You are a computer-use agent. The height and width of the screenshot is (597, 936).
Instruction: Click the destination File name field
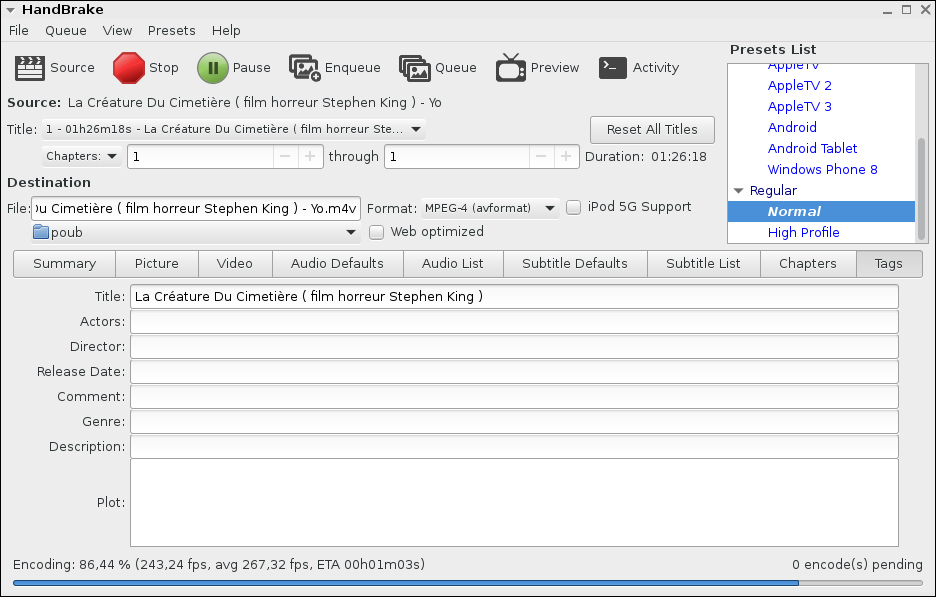pos(196,208)
